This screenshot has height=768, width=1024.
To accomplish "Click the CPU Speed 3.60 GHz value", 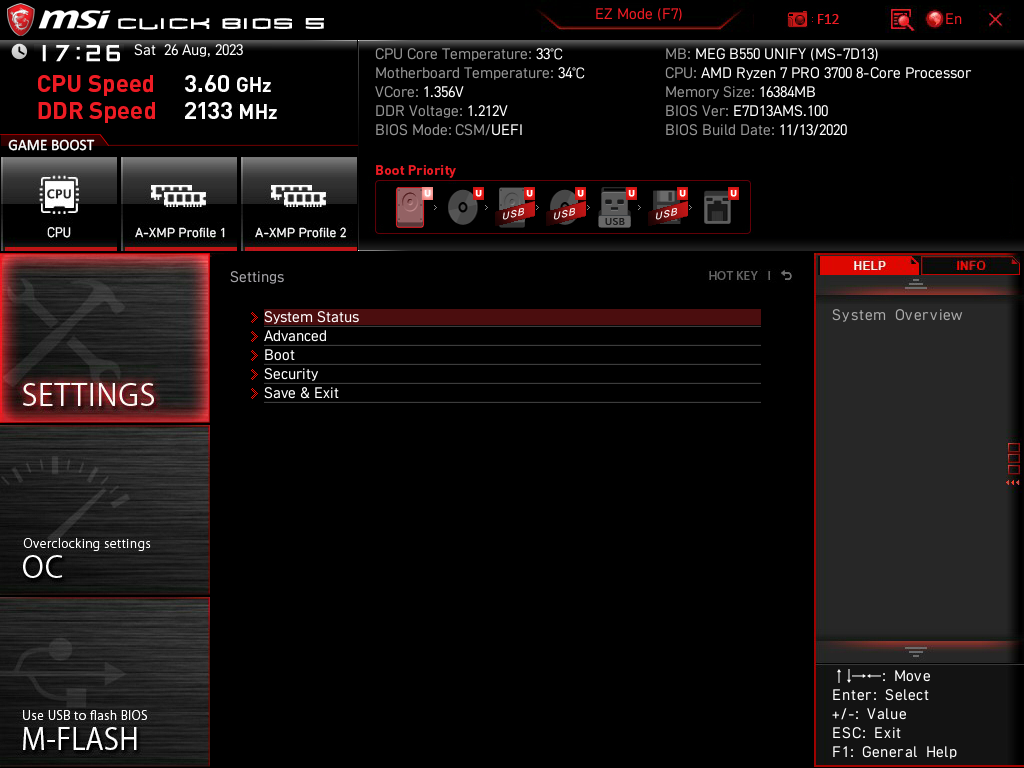I will point(227,84).
